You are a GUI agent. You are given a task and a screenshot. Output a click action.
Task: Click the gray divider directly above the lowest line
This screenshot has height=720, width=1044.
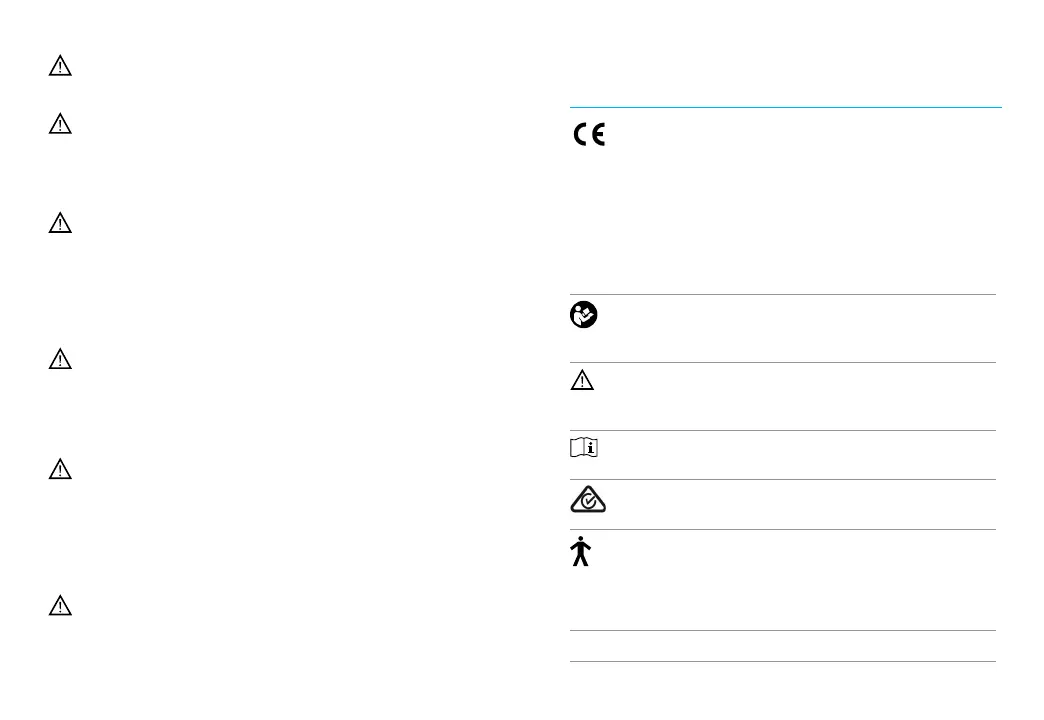click(783, 630)
